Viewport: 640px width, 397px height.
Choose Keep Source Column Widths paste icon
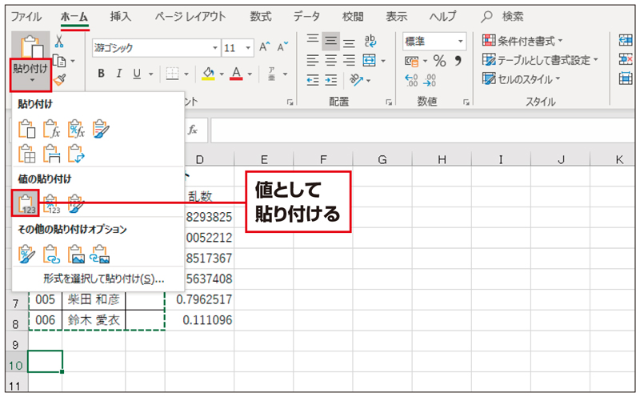(51, 154)
